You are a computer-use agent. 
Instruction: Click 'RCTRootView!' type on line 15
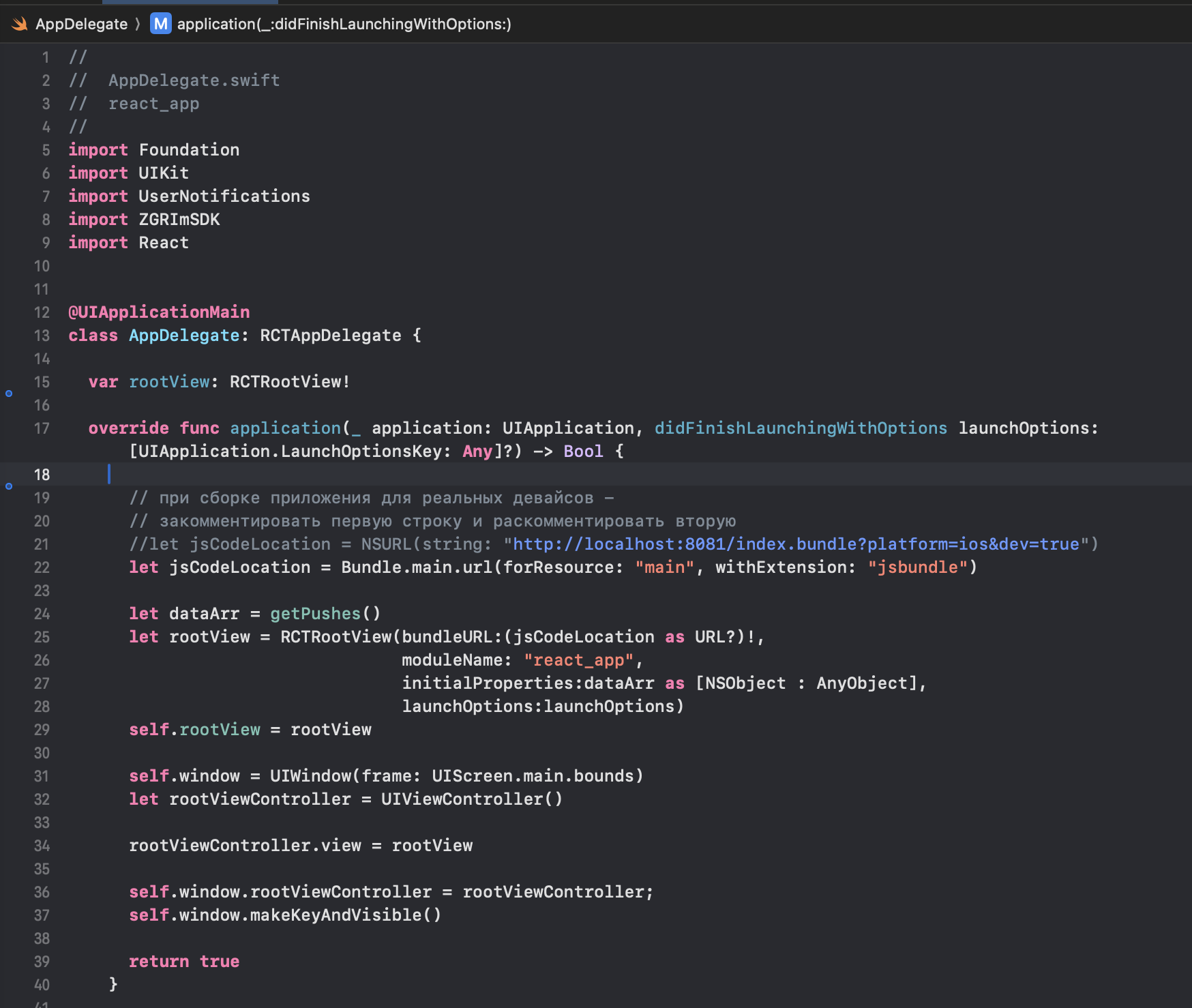coord(290,382)
